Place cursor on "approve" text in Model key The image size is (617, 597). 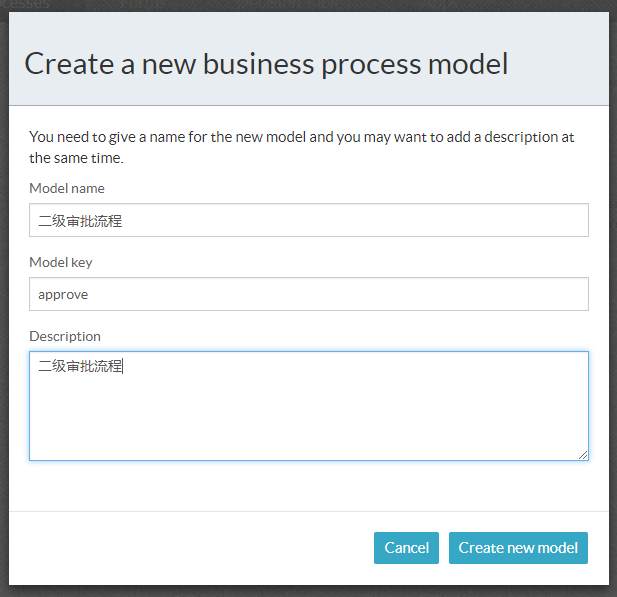click(64, 295)
